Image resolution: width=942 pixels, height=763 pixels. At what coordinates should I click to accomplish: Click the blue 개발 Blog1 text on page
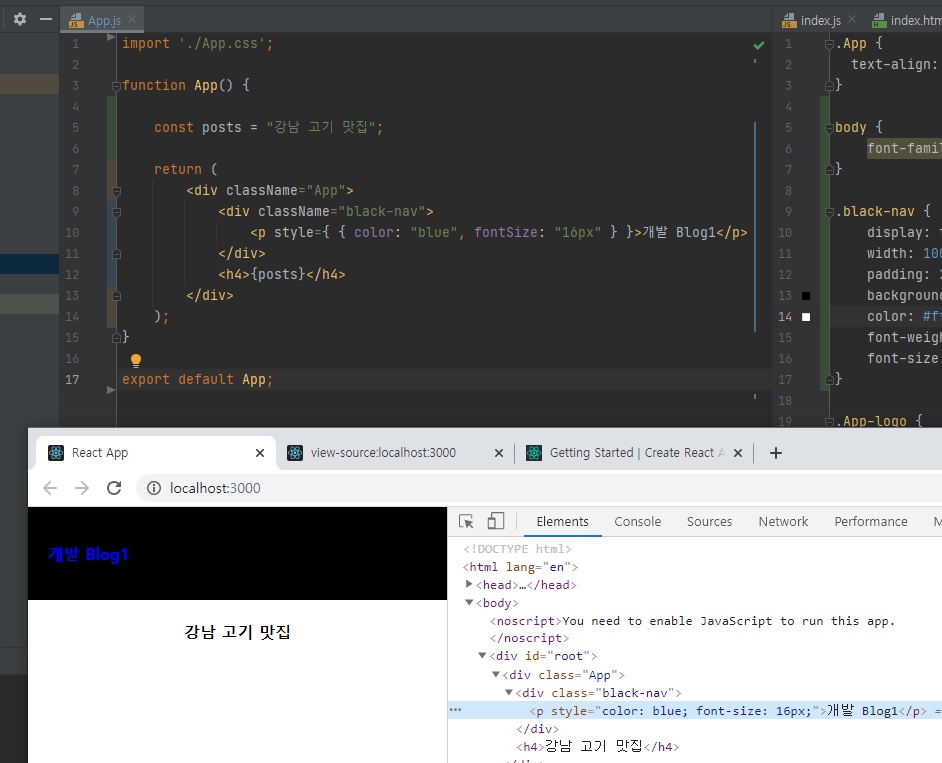point(88,555)
